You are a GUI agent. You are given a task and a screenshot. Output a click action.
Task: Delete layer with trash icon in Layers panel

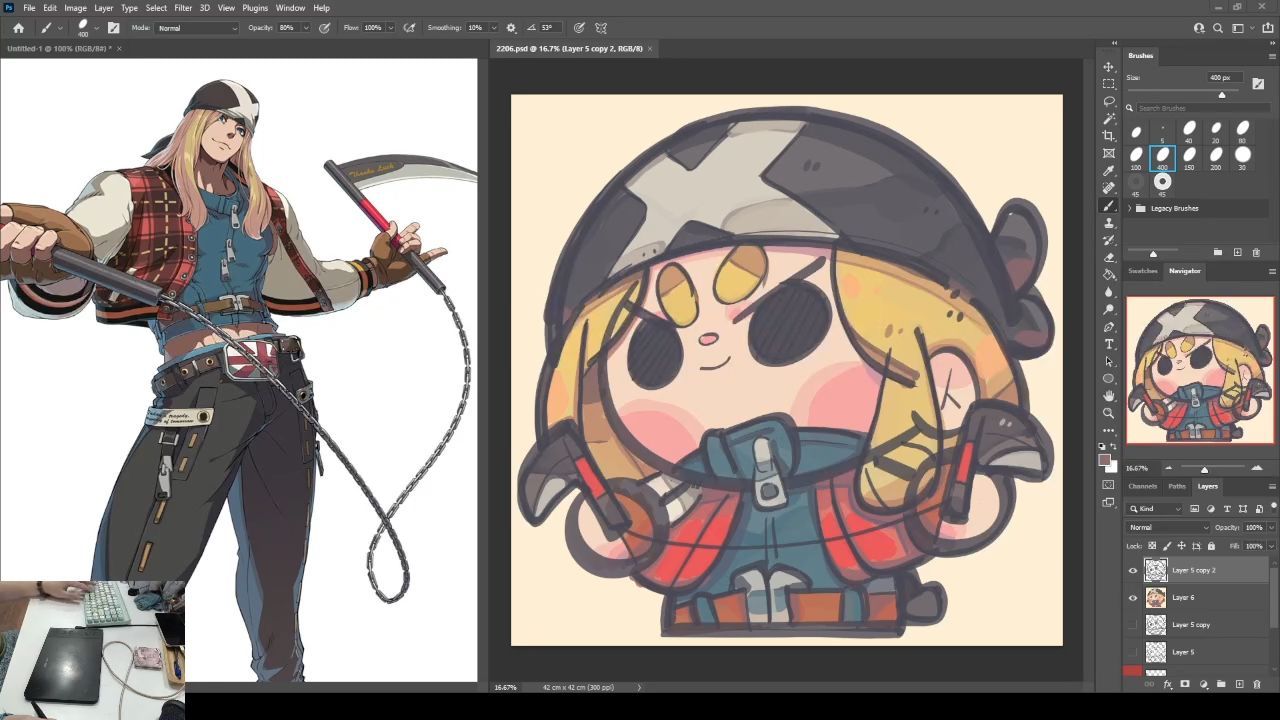pyautogui.click(x=1257, y=684)
